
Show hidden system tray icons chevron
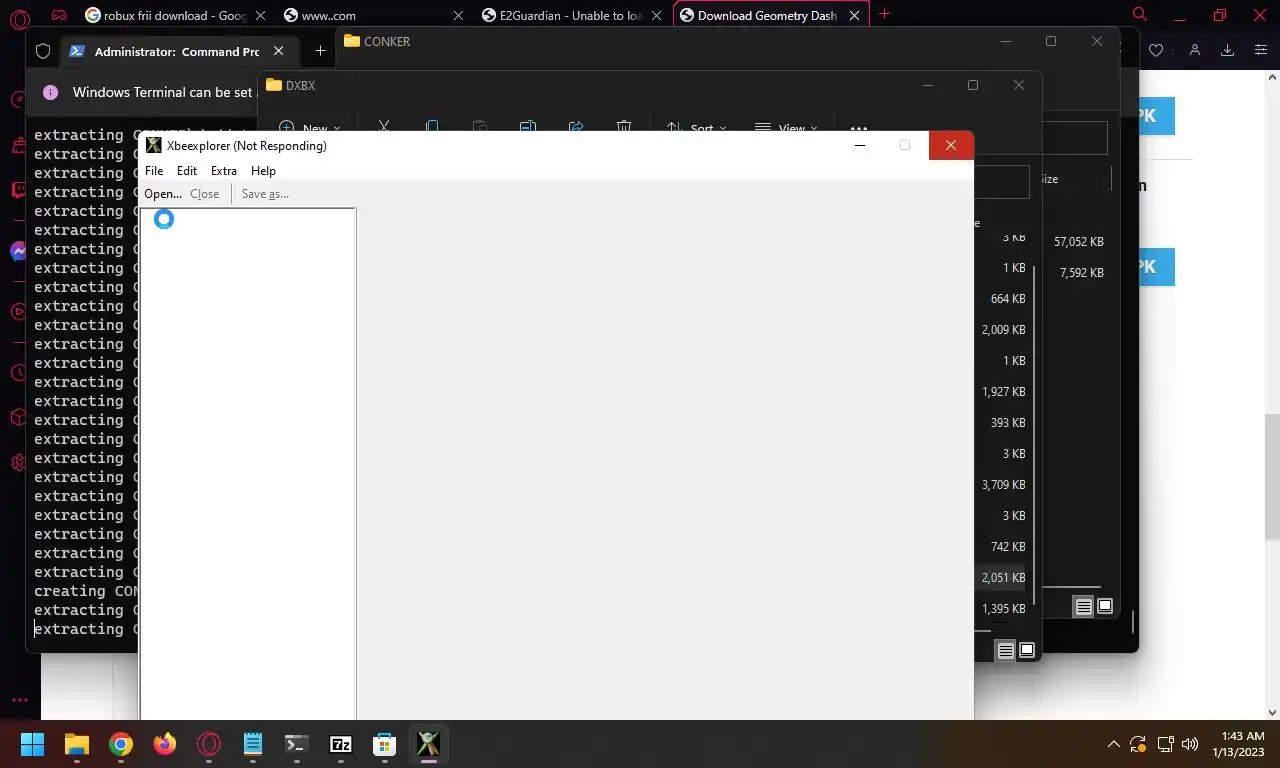pyautogui.click(x=1113, y=744)
